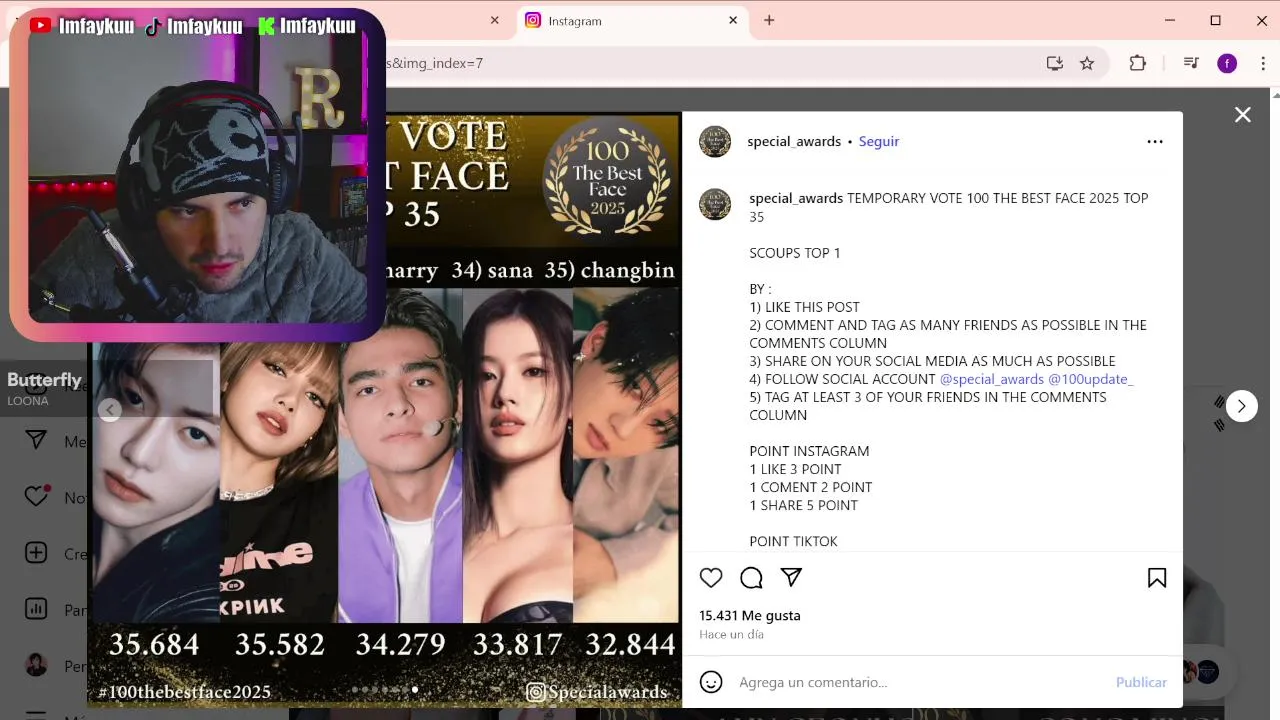
Task: Show the previous carousel image
Action: (x=110, y=409)
